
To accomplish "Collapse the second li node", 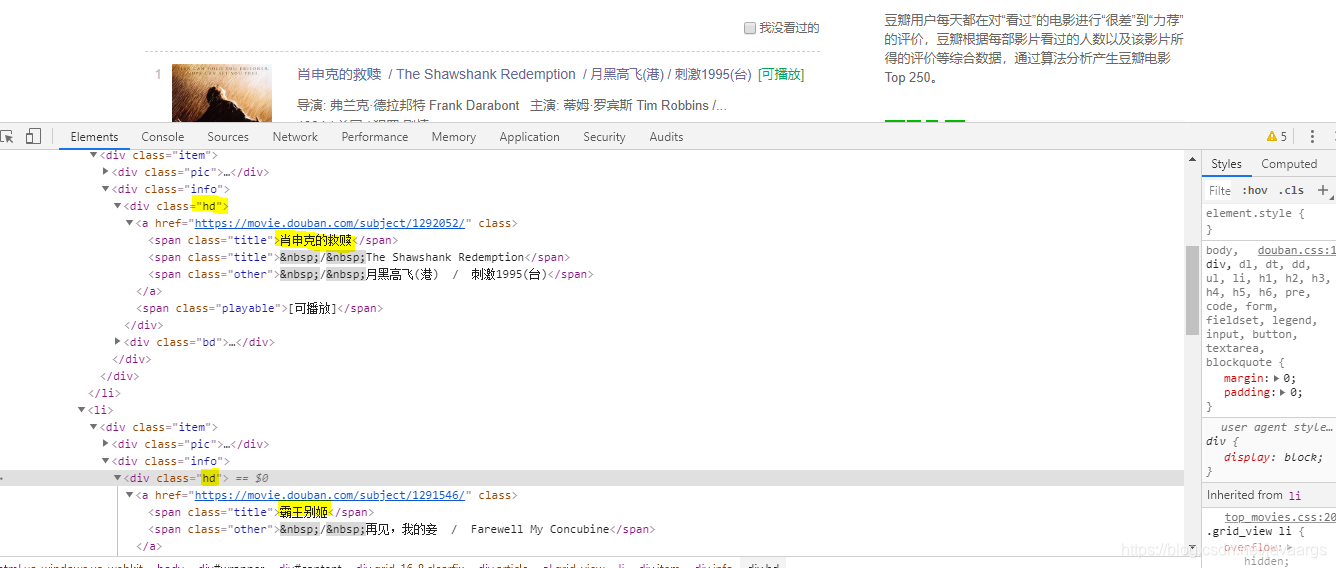I will click(x=82, y=410).
